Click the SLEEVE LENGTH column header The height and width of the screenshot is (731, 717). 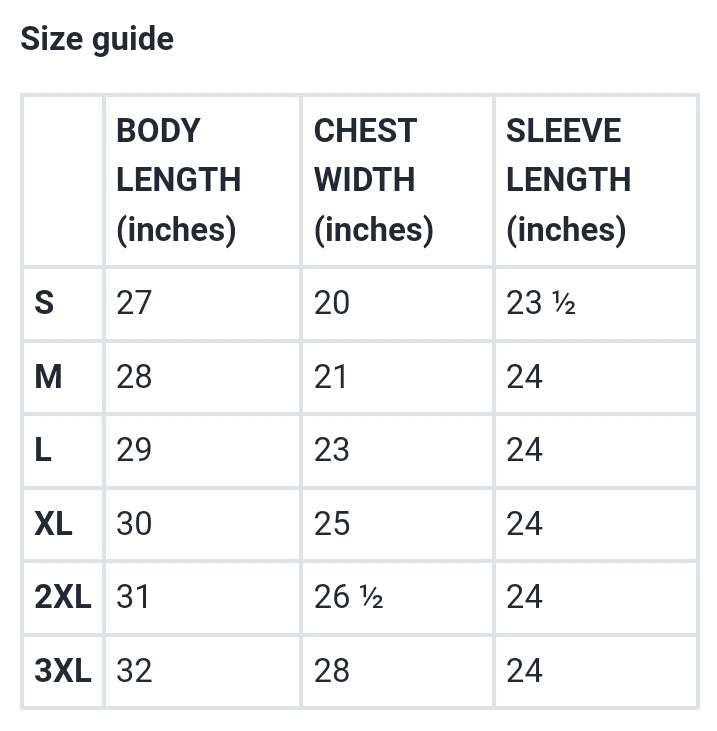pos(567,180)
